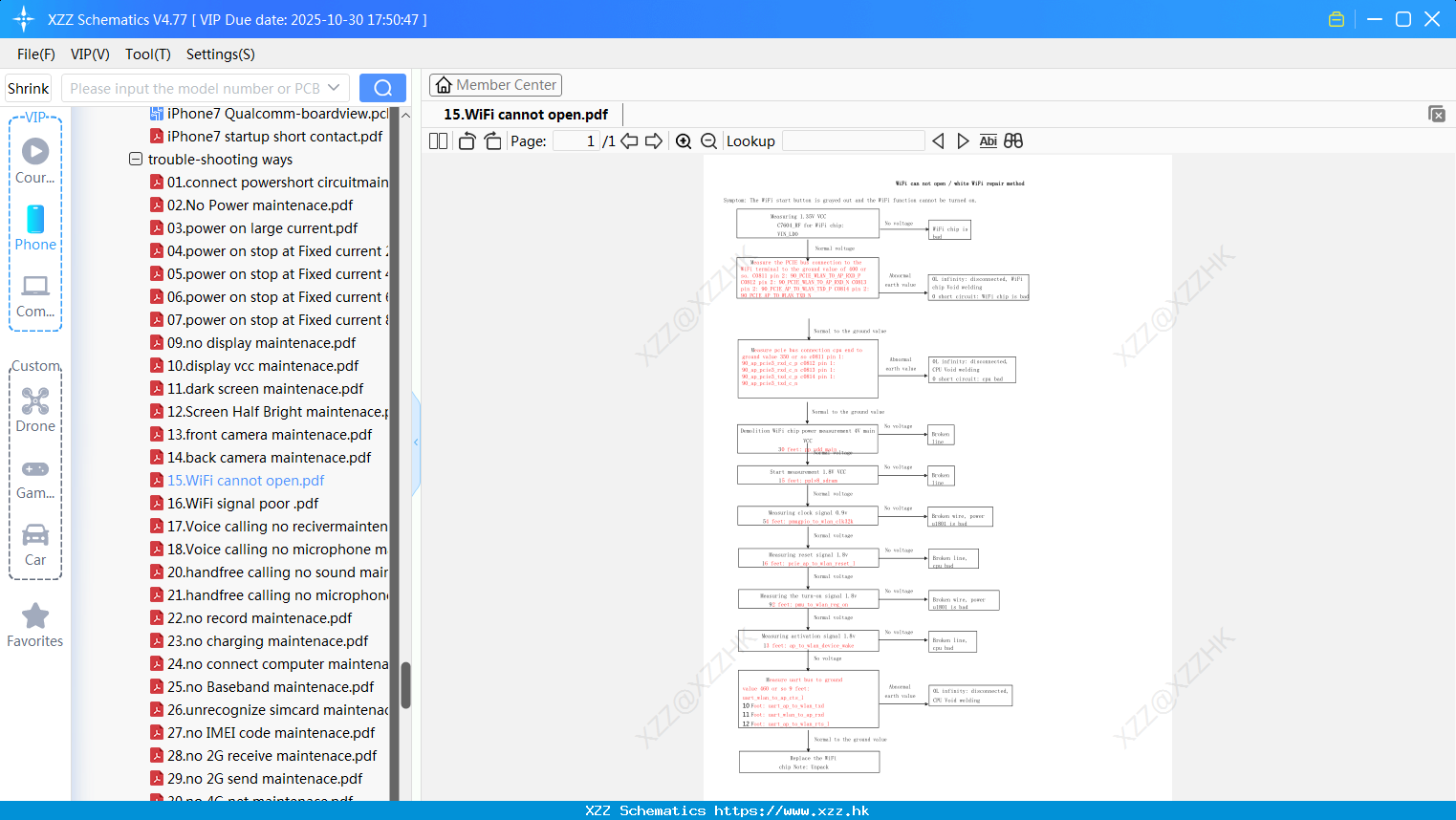
Task: Open model number dropdown arrow
Action: tap(334, 88)
